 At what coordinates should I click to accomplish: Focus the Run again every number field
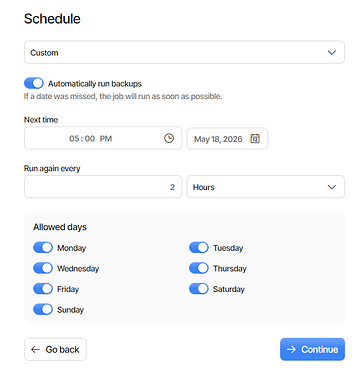[103, 187]
